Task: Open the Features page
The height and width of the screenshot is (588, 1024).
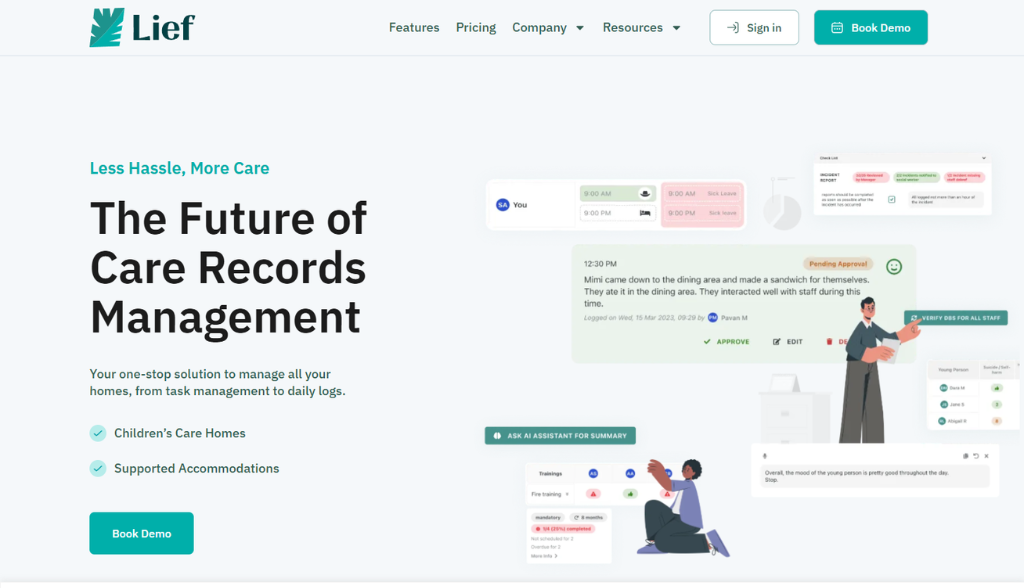Action: coord(414,28)
